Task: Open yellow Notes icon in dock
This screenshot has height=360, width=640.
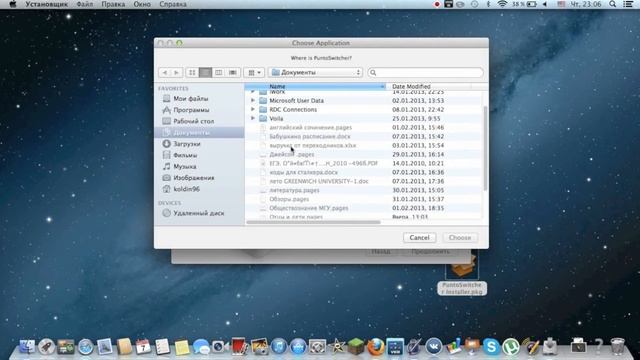Action: pos(182,347)
